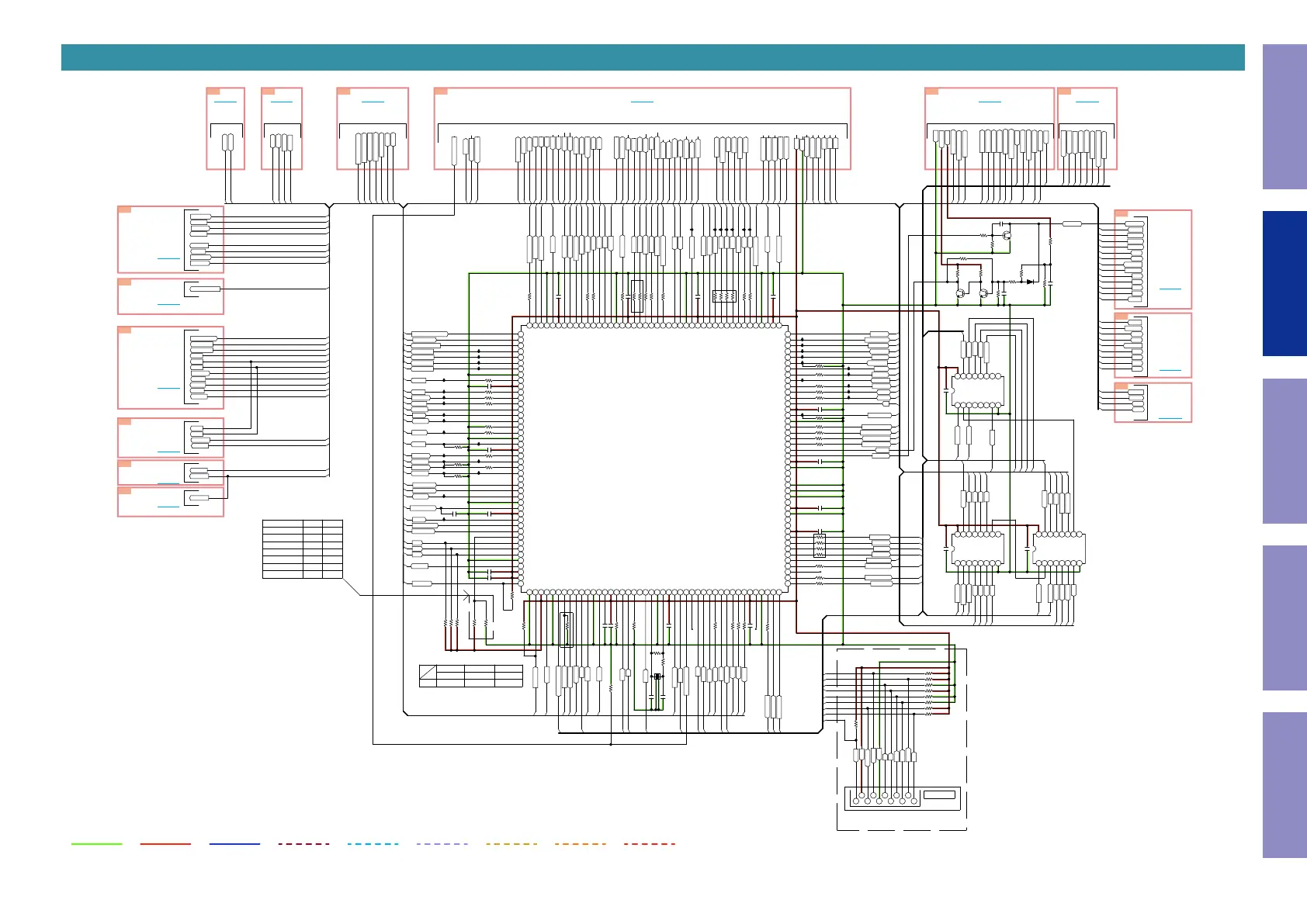Open the bottom-most purple side tab
Viewport: 1307px width, 924px height.
pyautogui.click(x=1284, y=784)
